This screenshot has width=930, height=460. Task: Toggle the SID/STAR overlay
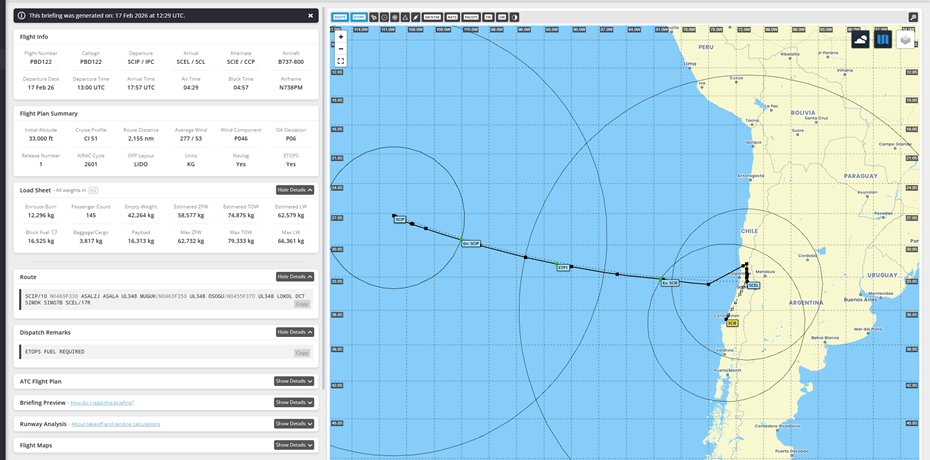pos(432,17)
